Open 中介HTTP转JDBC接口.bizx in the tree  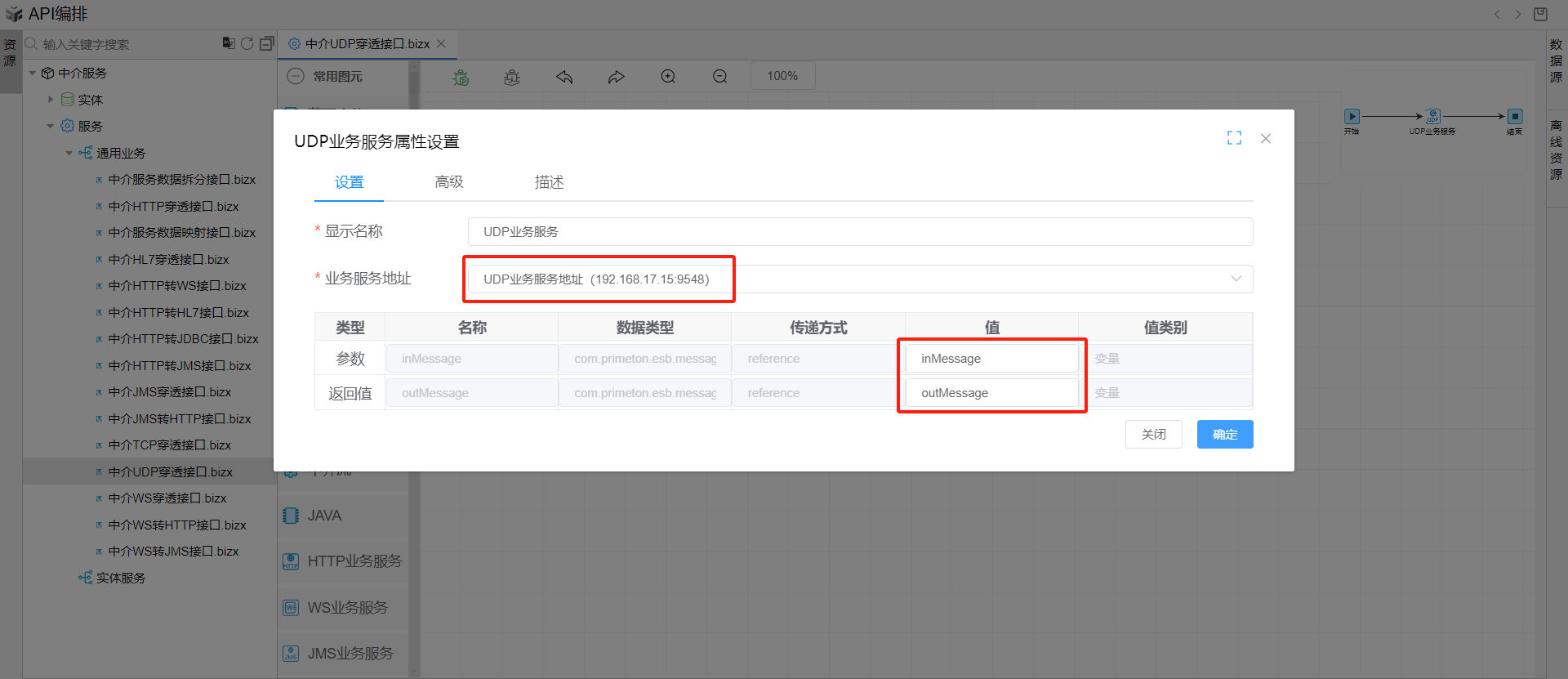pyautogui.click(x=183, y=339)
